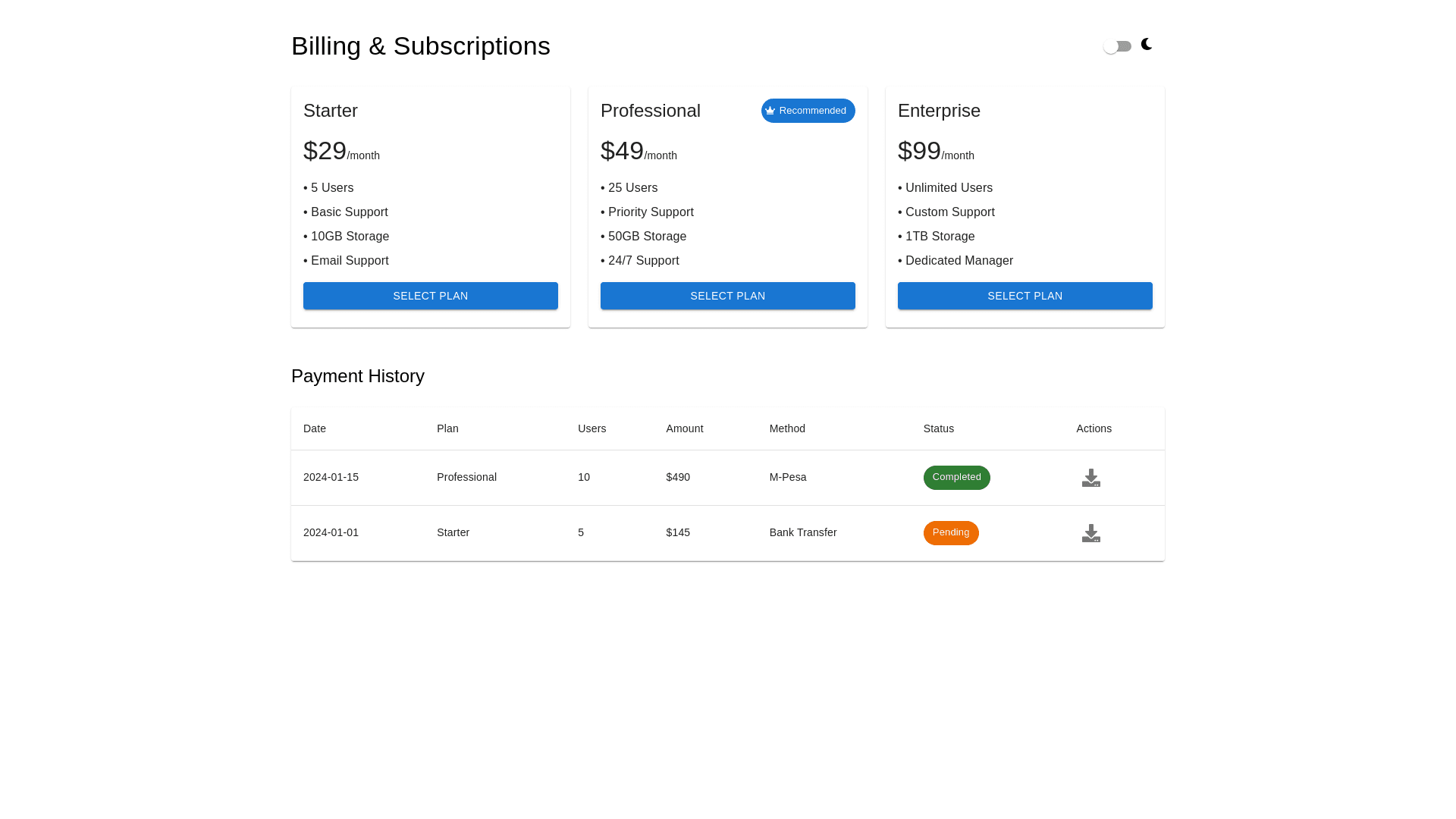The width and height of the screenshot is (1456, 819).
Task: Click the crown icon on Recommended badge
Action: (x=770, y=111)
